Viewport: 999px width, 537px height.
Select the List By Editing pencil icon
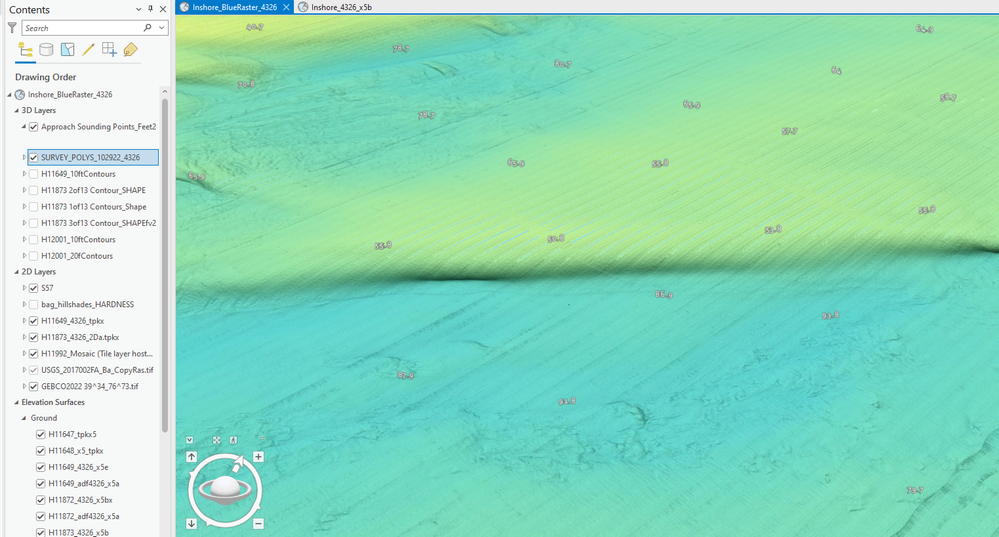(x=89, y=50)
